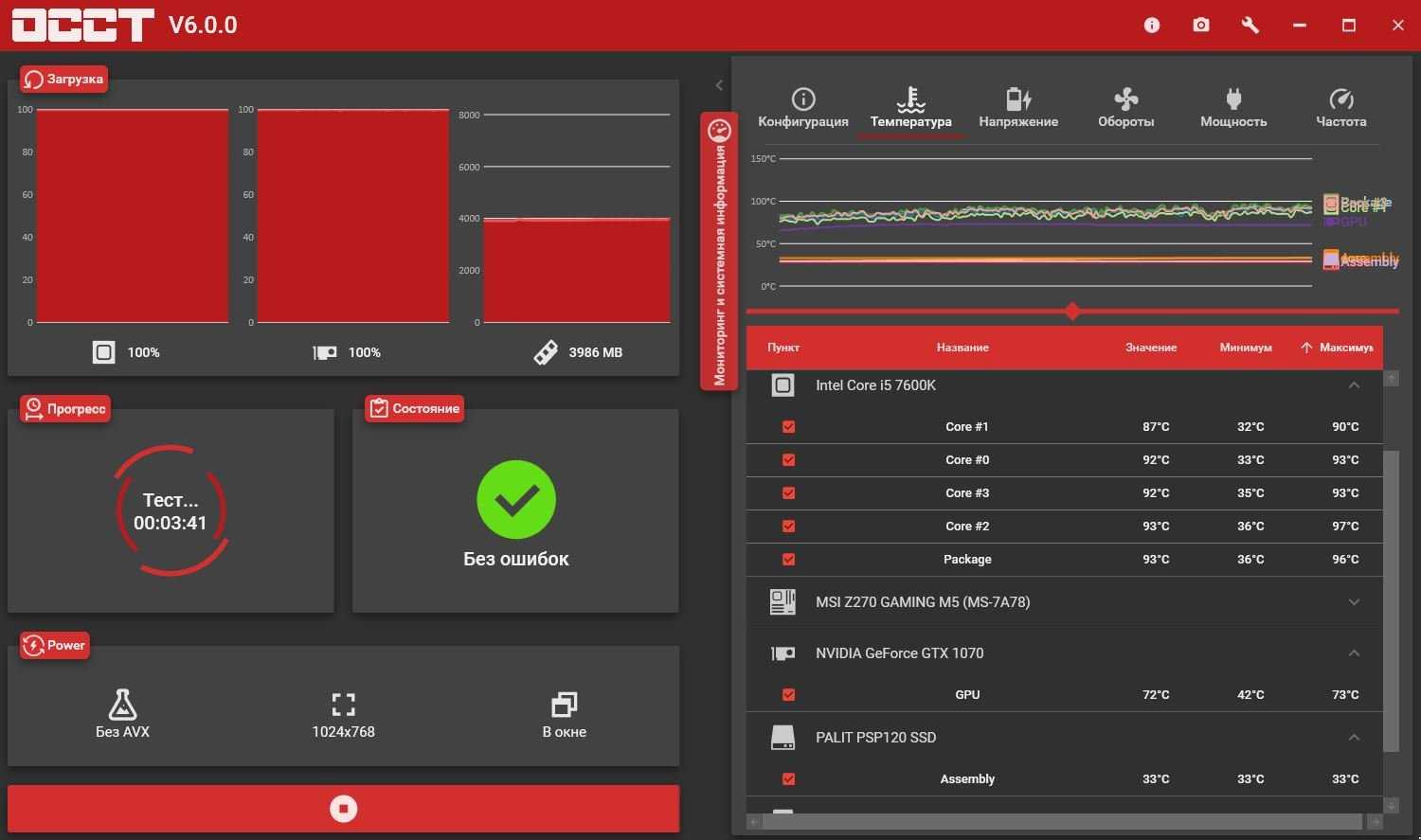
Task: Collapse the monitoring panel with the left arrow
Action: (x=719, y=86)
